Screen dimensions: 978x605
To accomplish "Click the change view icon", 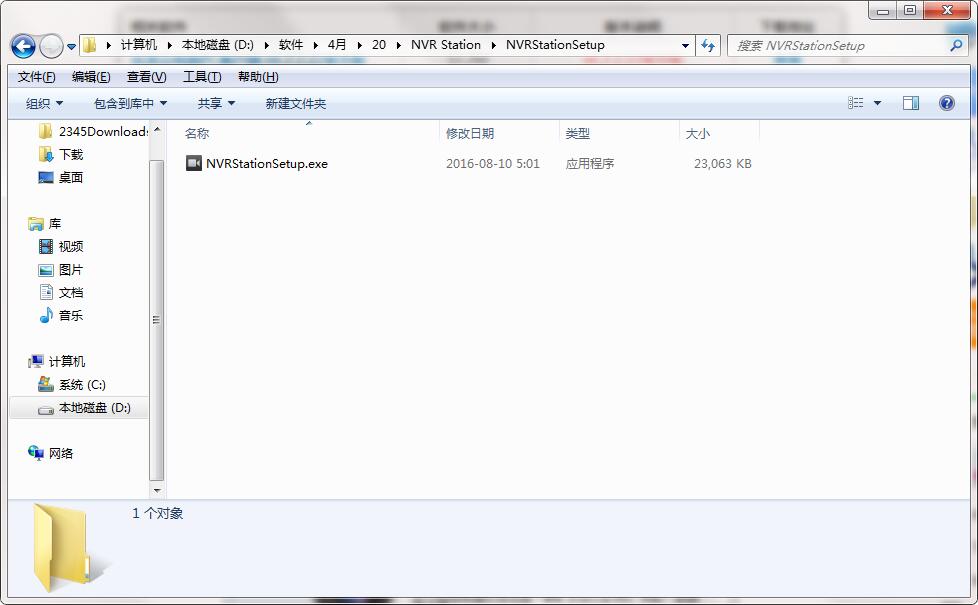I will 856,103.
